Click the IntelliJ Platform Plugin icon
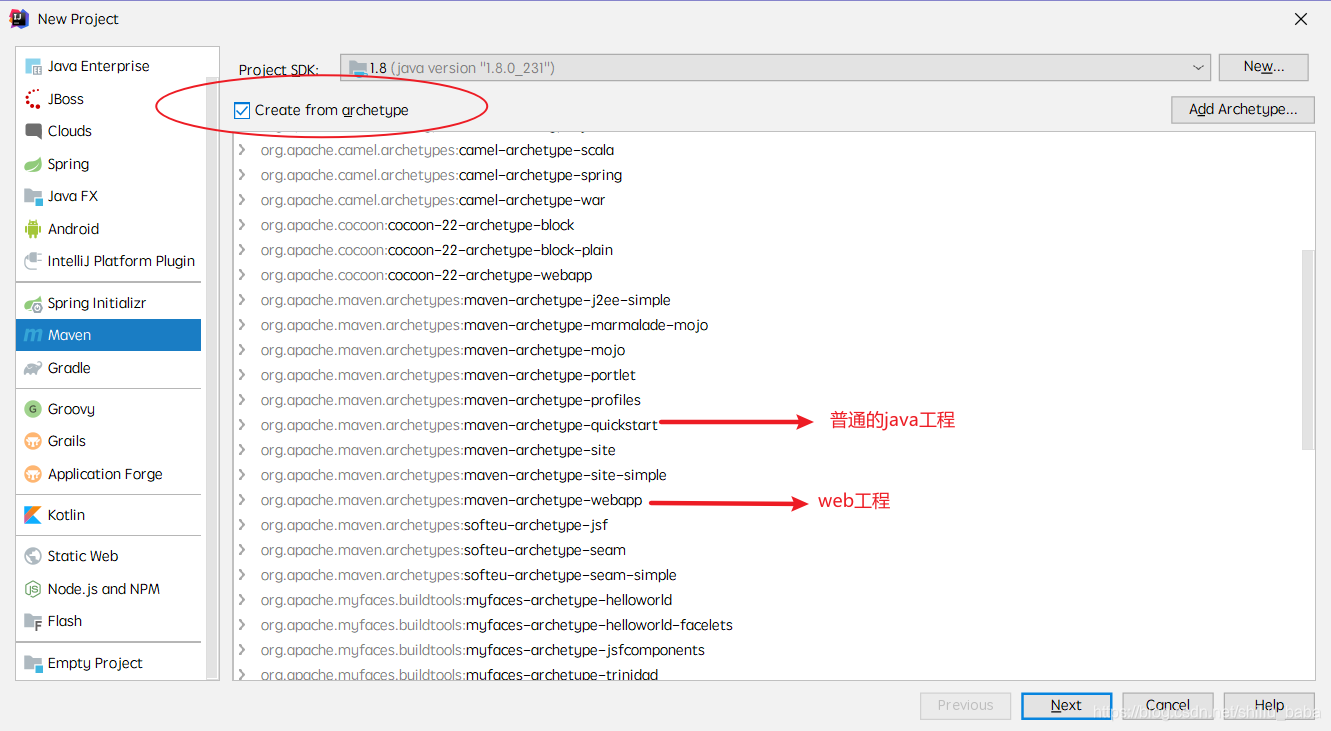Image resolution: width=1331 pixels, height=731 pixels. pos(33,261)
